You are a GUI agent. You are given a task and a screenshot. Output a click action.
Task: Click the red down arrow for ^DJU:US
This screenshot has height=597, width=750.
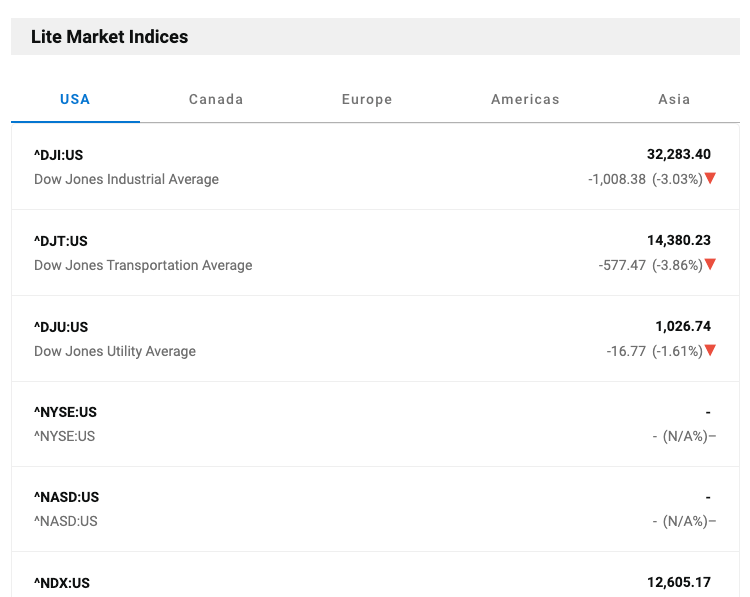(710, 351)
